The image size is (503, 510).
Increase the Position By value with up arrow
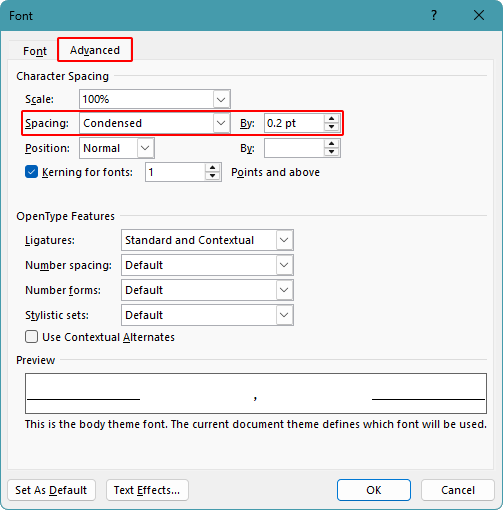coord(331,144)
